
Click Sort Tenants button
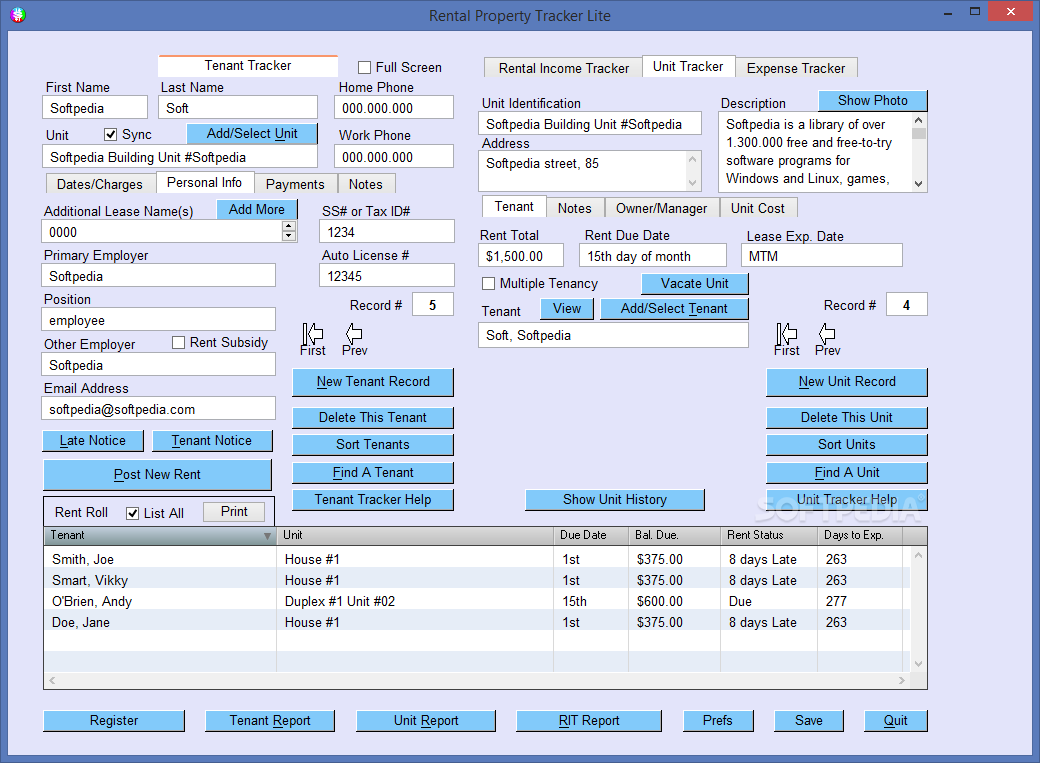[x=373, y=445]
